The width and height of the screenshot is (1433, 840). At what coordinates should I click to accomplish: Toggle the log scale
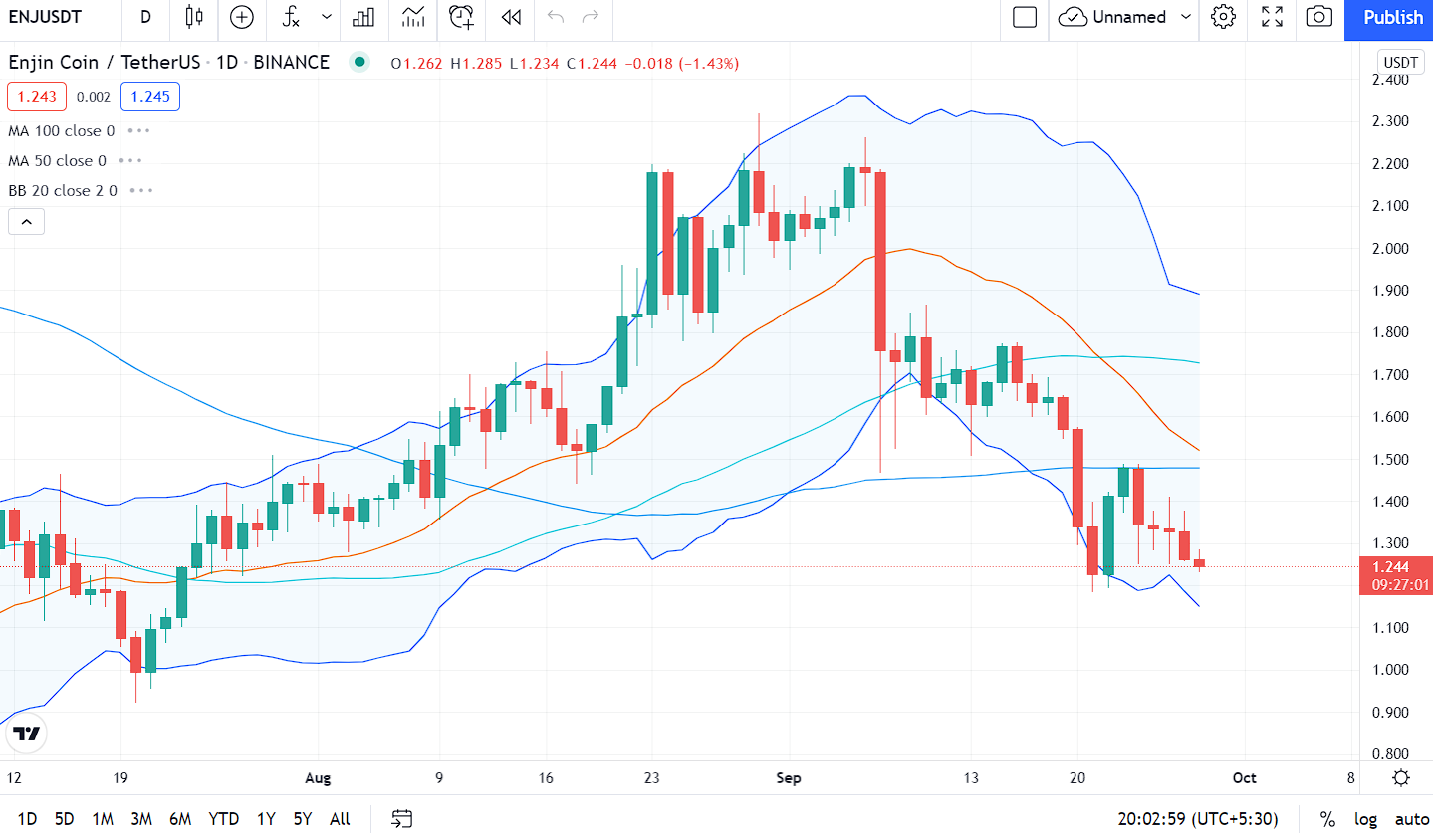point(1365,819)
